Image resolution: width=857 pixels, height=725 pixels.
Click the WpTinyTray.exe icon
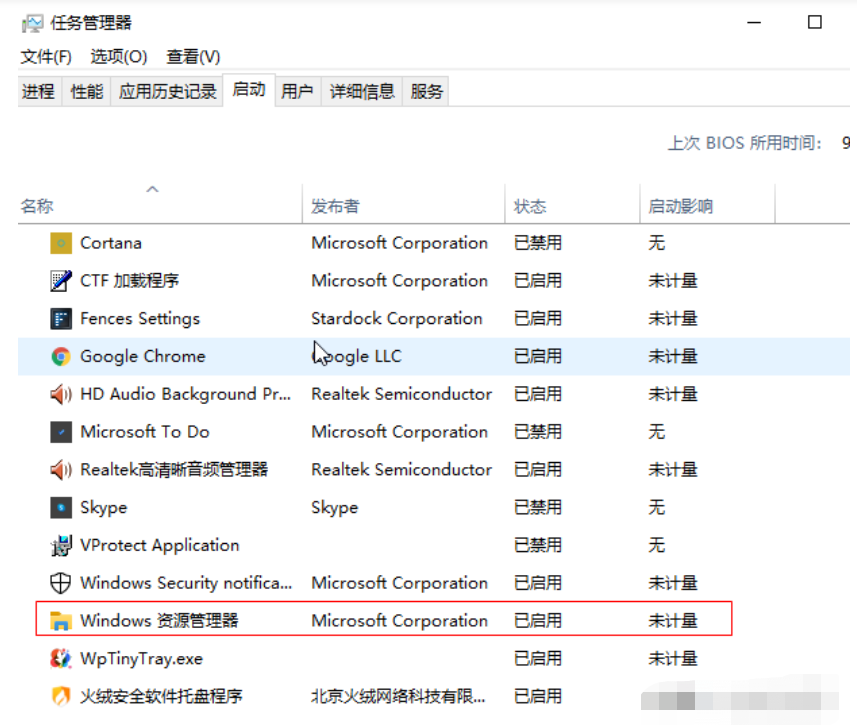click(61, 659)
